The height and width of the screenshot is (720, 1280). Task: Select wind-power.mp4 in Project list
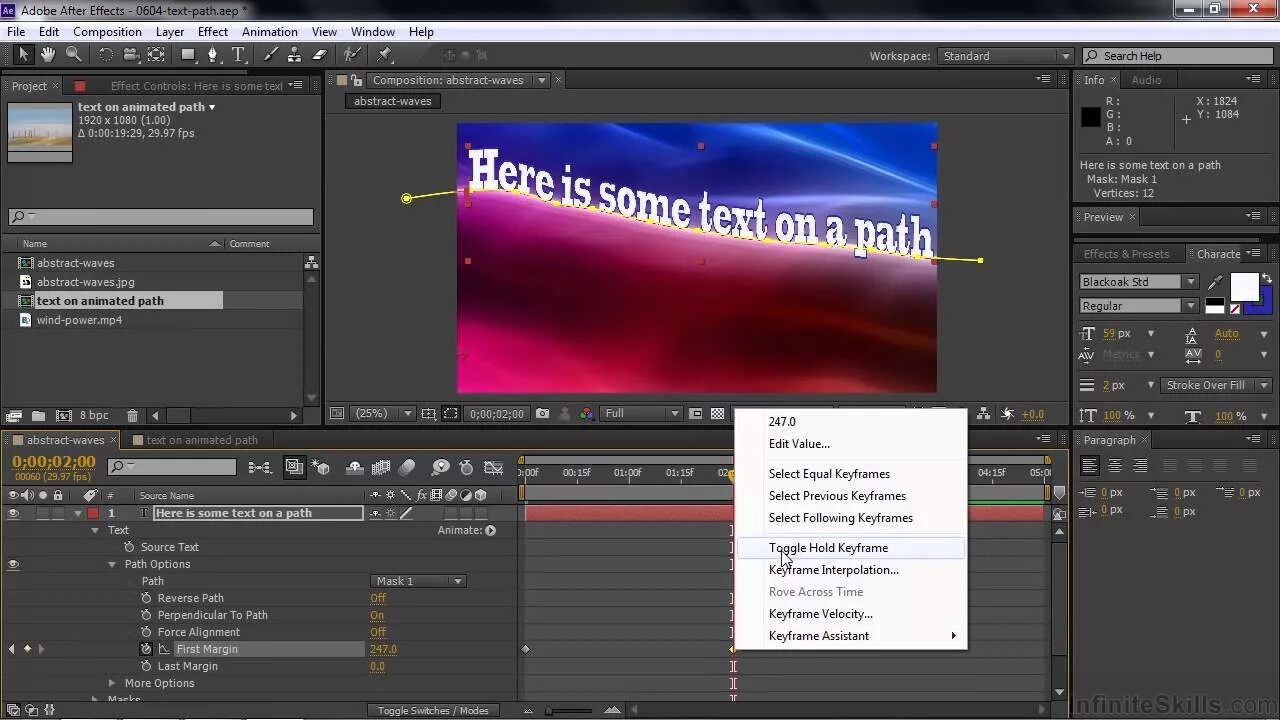click(79, 320)
